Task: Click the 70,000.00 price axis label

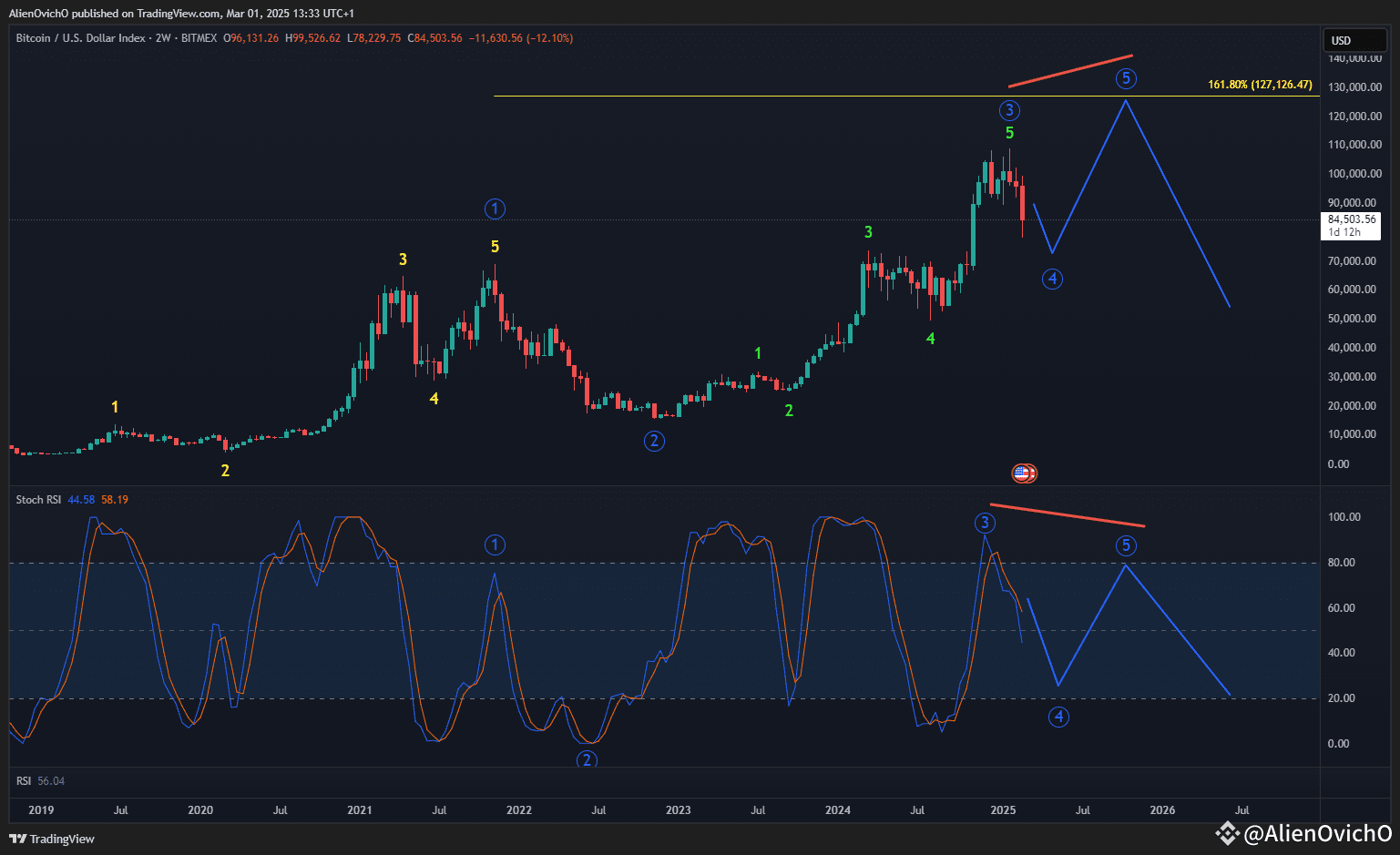Action: click(1352, 261)
